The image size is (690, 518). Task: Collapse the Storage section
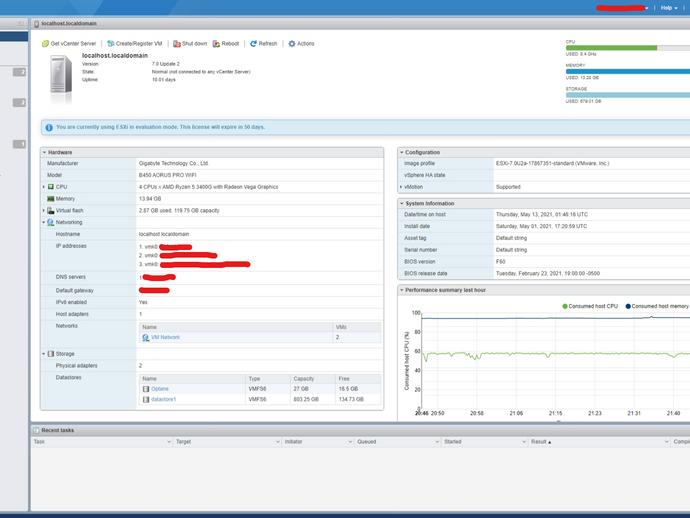click(x=44, y=354)
